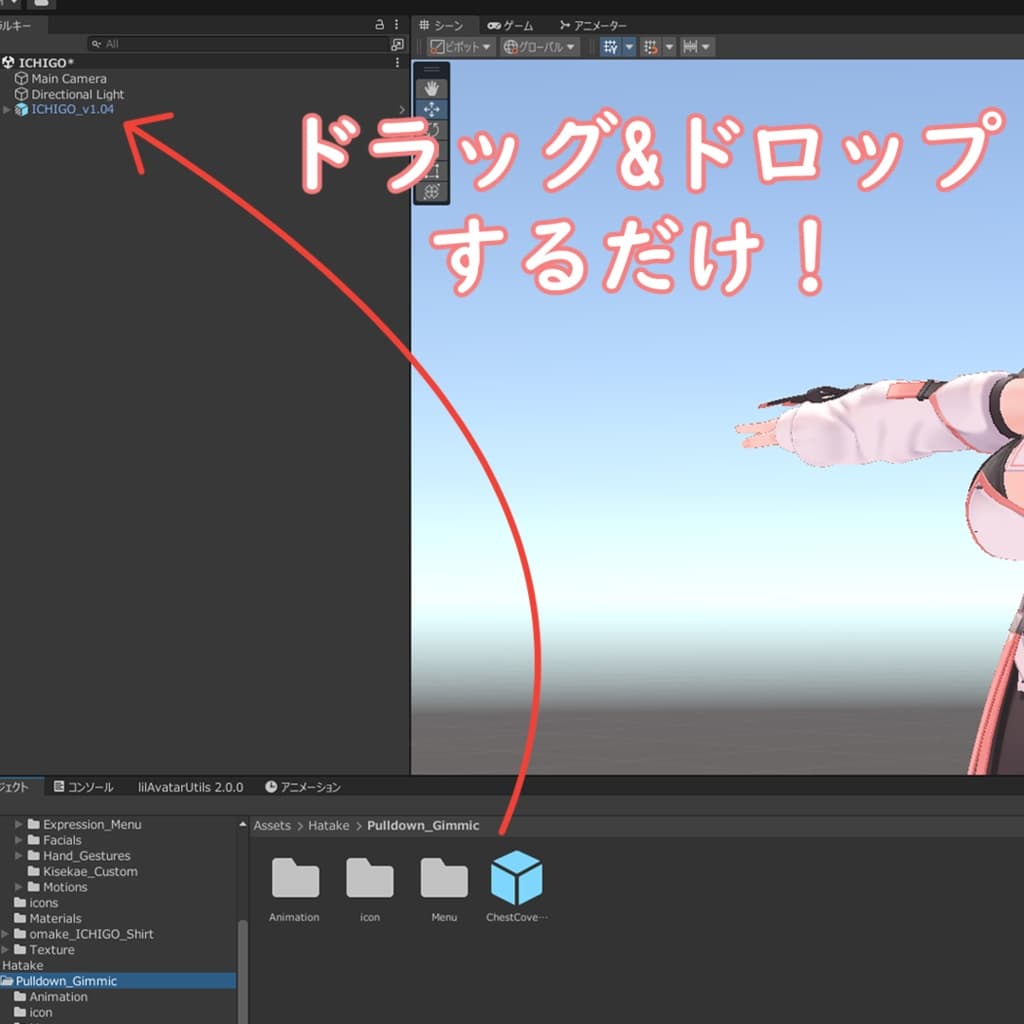Viewport: 1024px width, 1024px height.
Task: Click Hatake in the breadcrumb path
Action: click(x=329, y=826)
